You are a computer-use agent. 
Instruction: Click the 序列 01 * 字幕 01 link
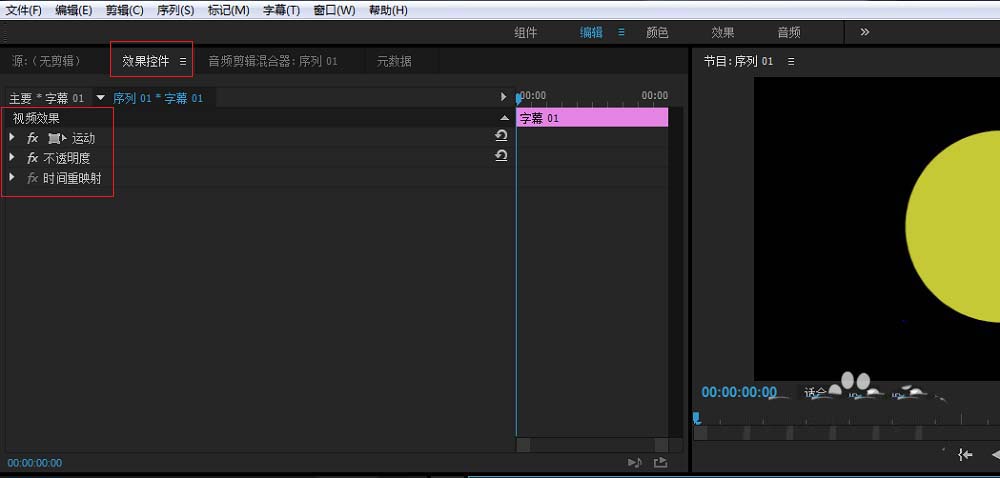[x=158, y=98]
